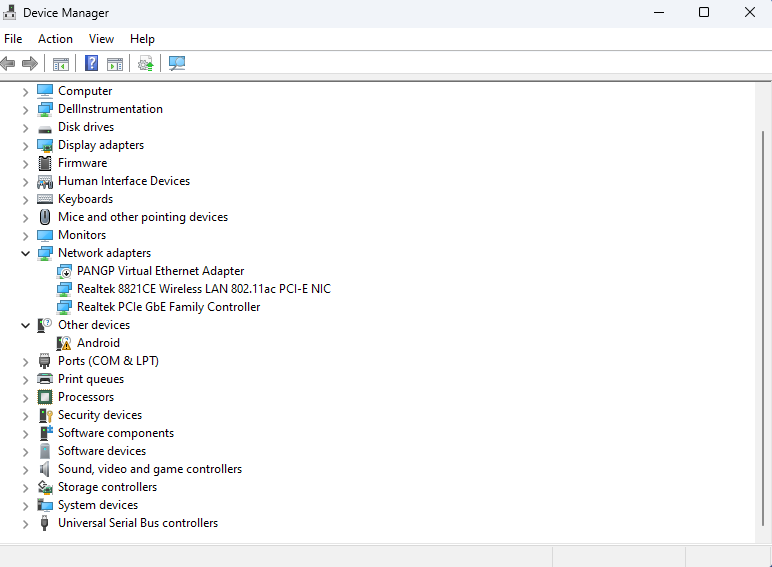Select the Print queues label
Viewport: 772px width, 567px height.
(91, 379)
